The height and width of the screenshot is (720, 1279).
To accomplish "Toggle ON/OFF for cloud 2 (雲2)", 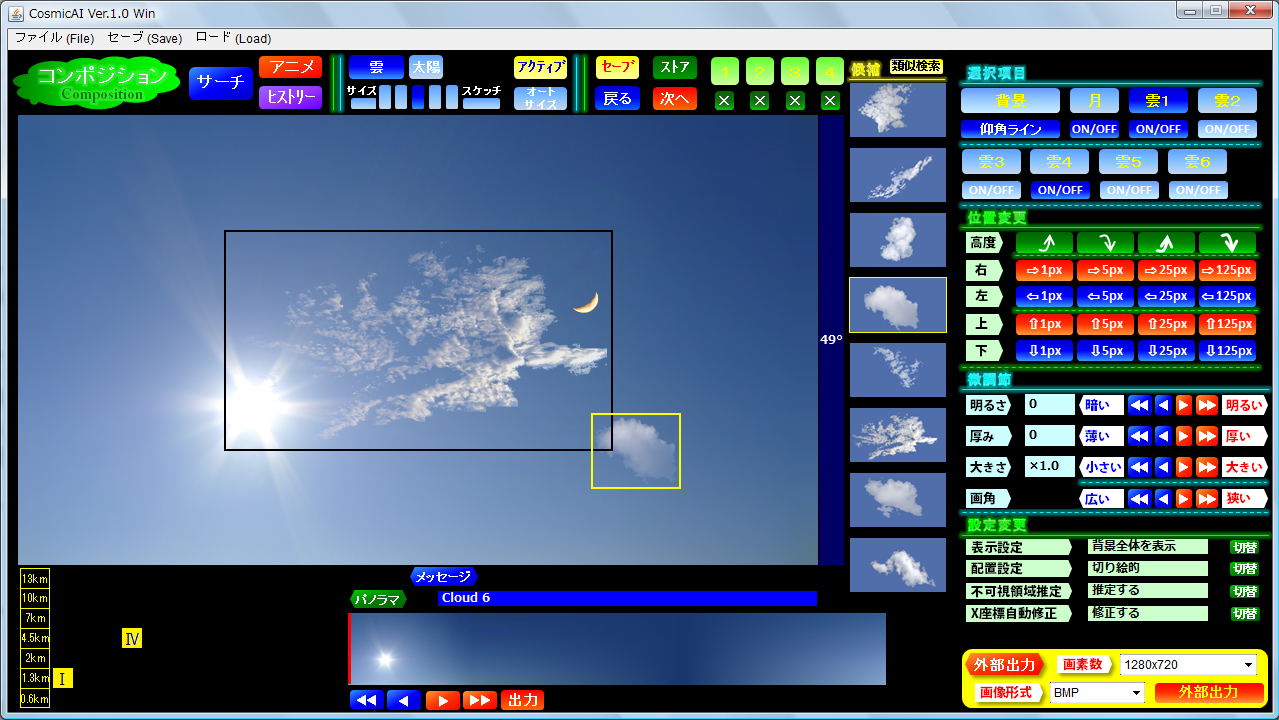I will pyautogui.click(x=1226, y=129).
